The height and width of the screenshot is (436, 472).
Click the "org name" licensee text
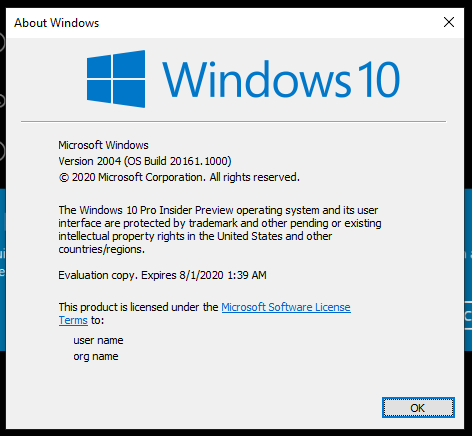click(x=96, y=356)
